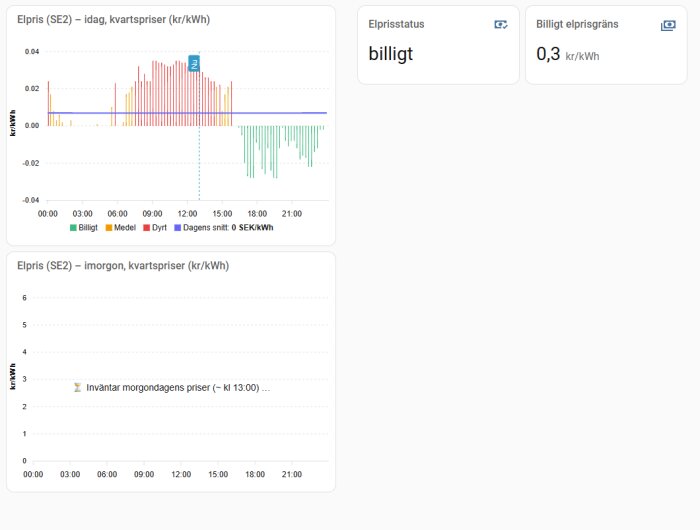Click the hourglass icon beside Inväntar message

click(x=77, y=387)
